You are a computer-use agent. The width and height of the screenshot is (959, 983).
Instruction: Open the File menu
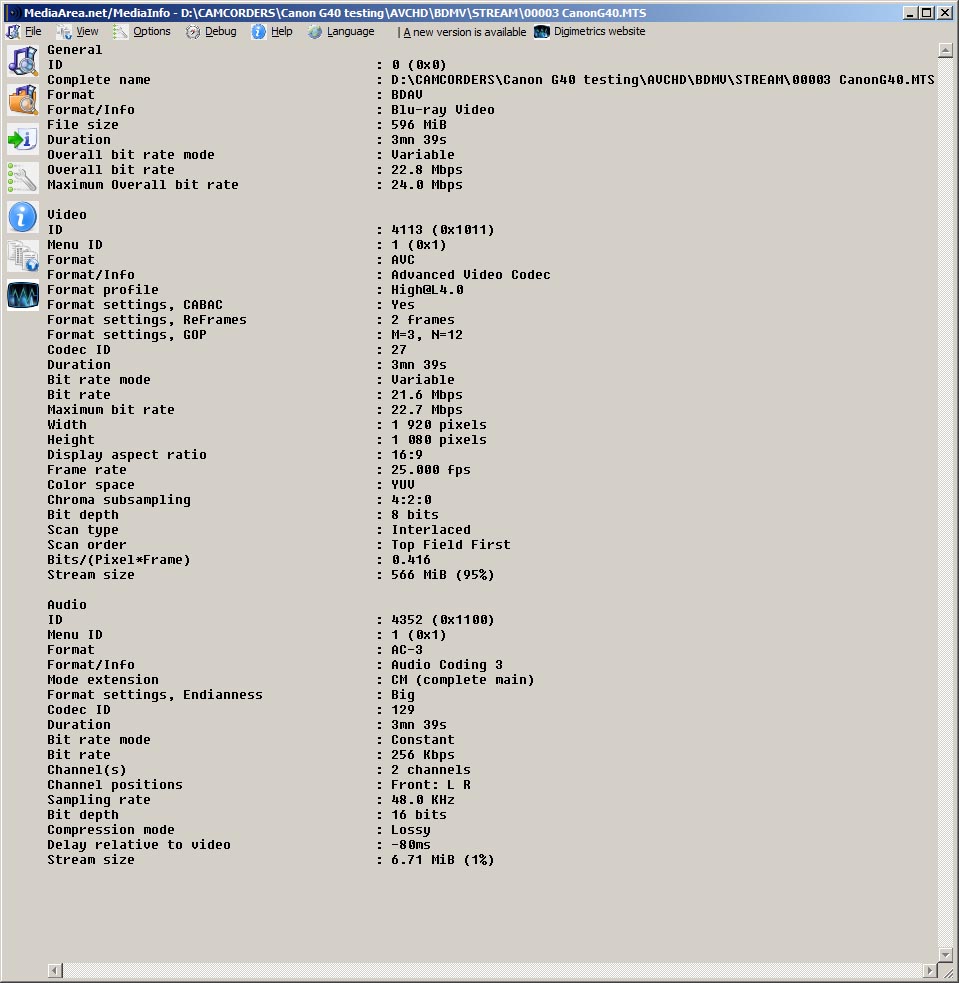click(24, 31)
